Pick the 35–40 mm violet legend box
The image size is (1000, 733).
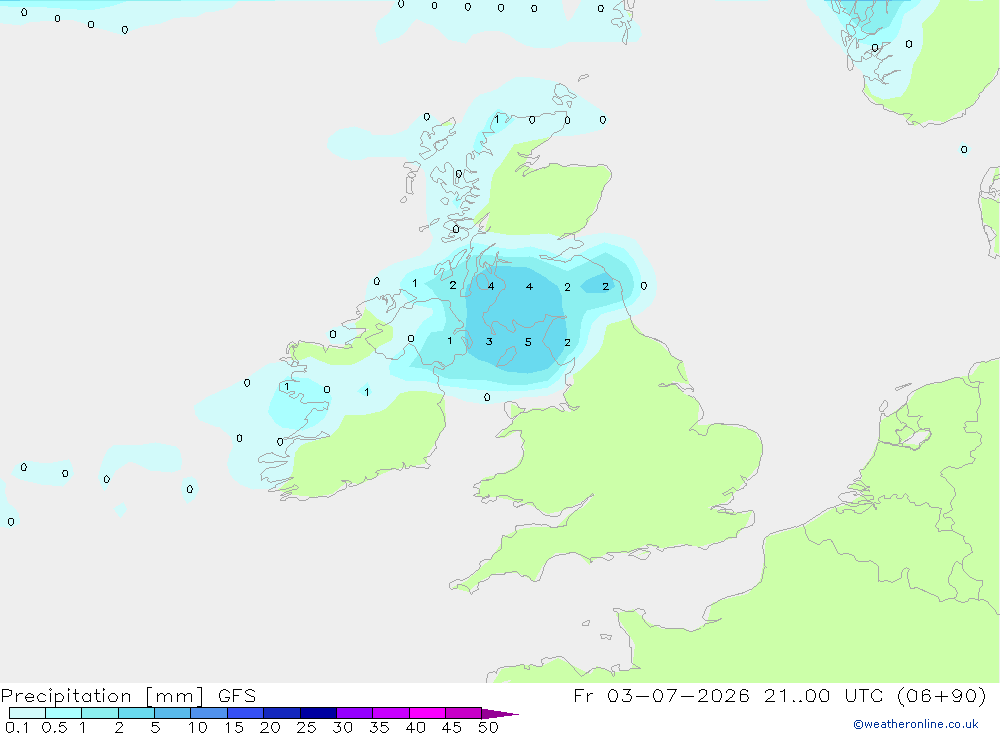[391, 713]
